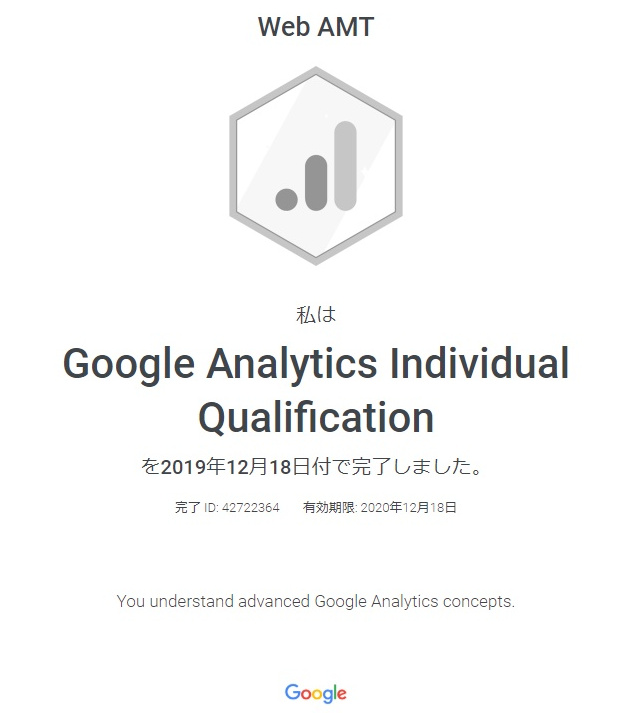Click the colored Google logo at the bottom

click(x=316, y=692)
